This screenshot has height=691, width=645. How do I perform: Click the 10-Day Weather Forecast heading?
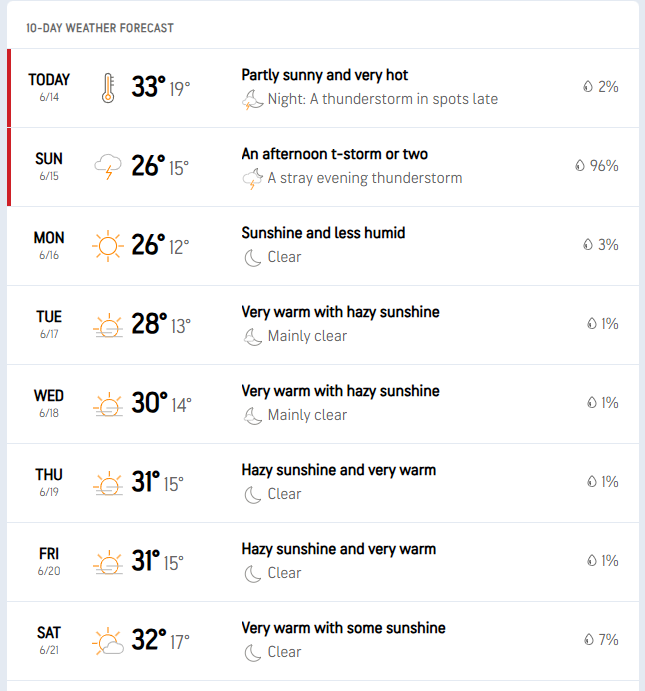tap(100, 28)
